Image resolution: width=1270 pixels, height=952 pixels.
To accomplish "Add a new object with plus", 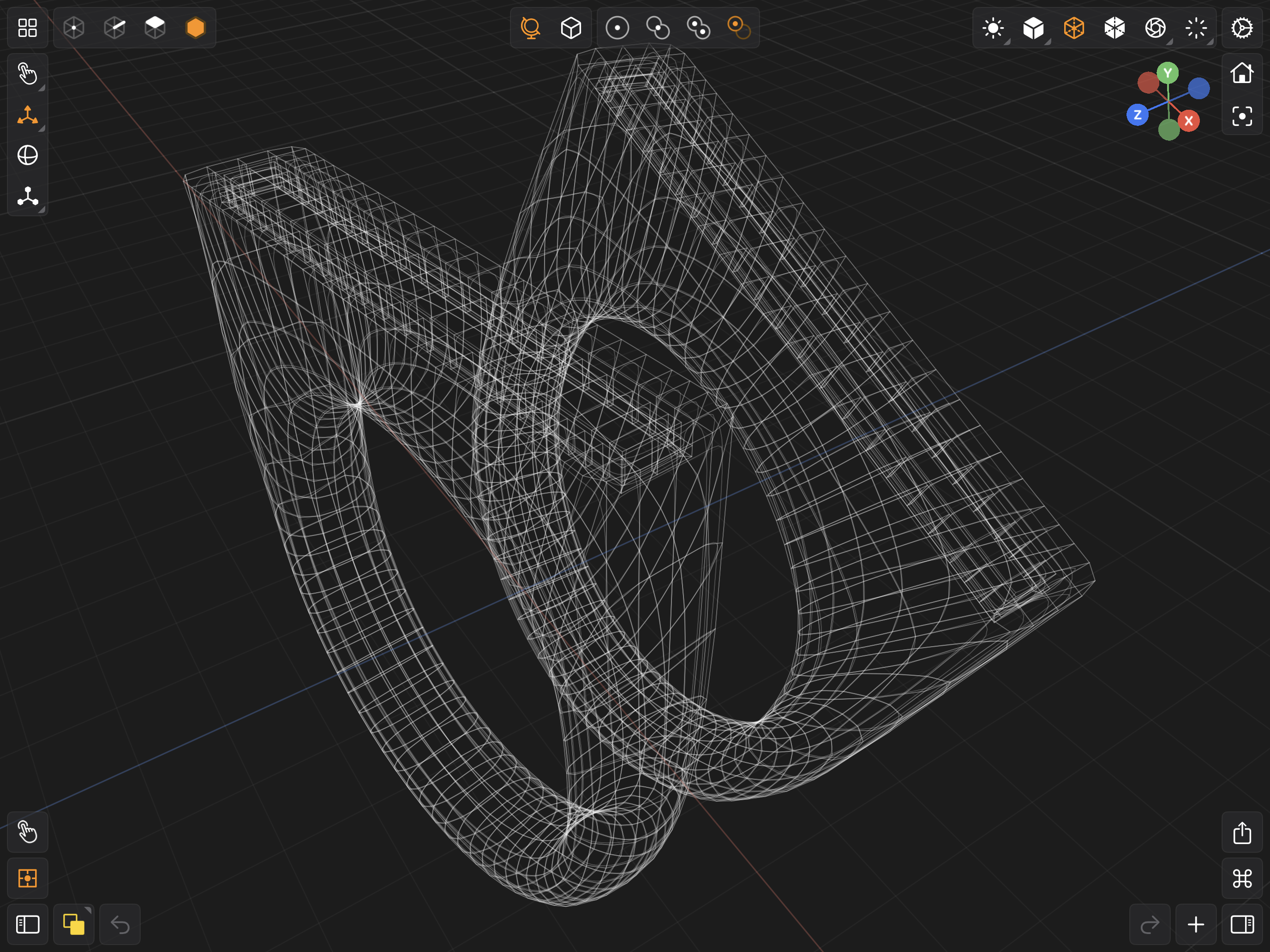I will tap(1196, 924).
